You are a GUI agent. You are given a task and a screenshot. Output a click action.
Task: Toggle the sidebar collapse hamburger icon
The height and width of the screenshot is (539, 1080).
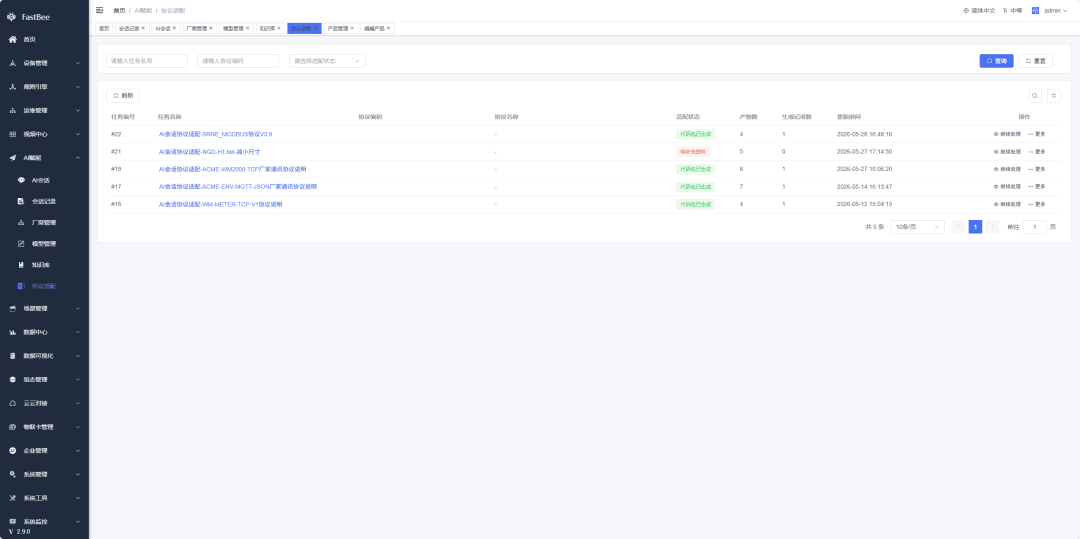click(100, 10)
